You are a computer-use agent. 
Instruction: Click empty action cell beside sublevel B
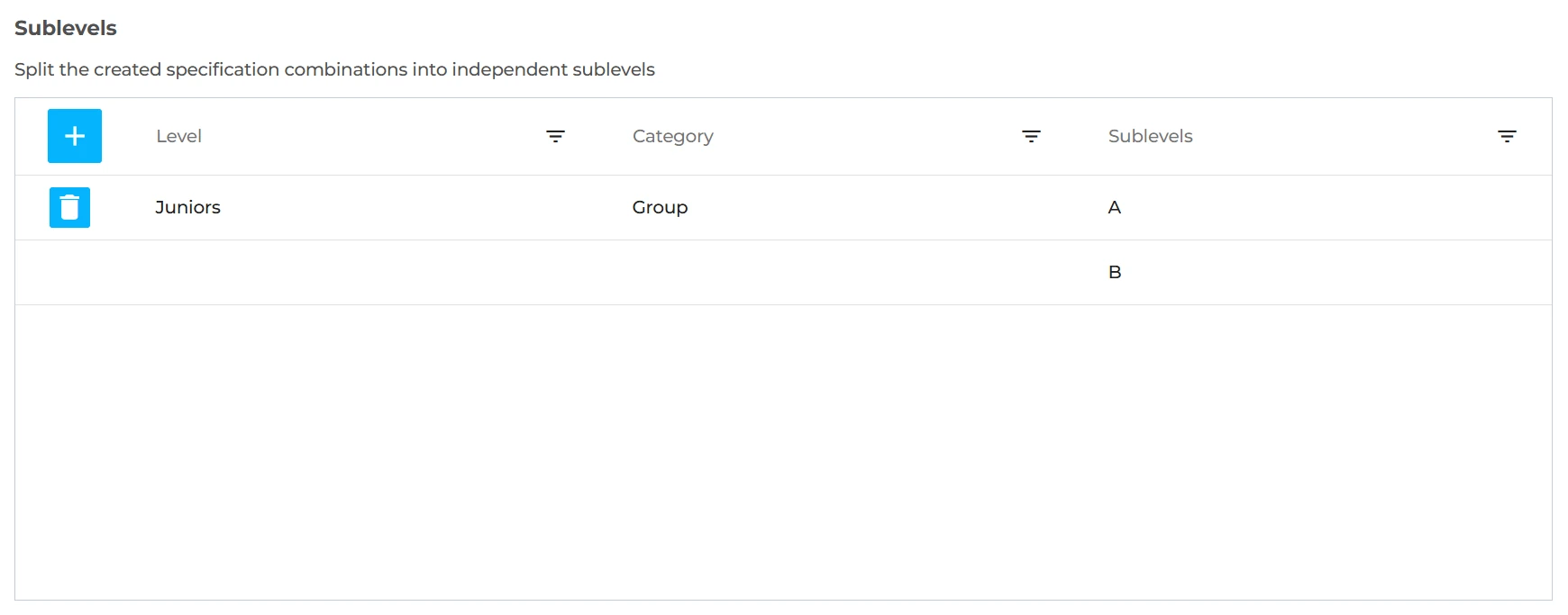73,272
